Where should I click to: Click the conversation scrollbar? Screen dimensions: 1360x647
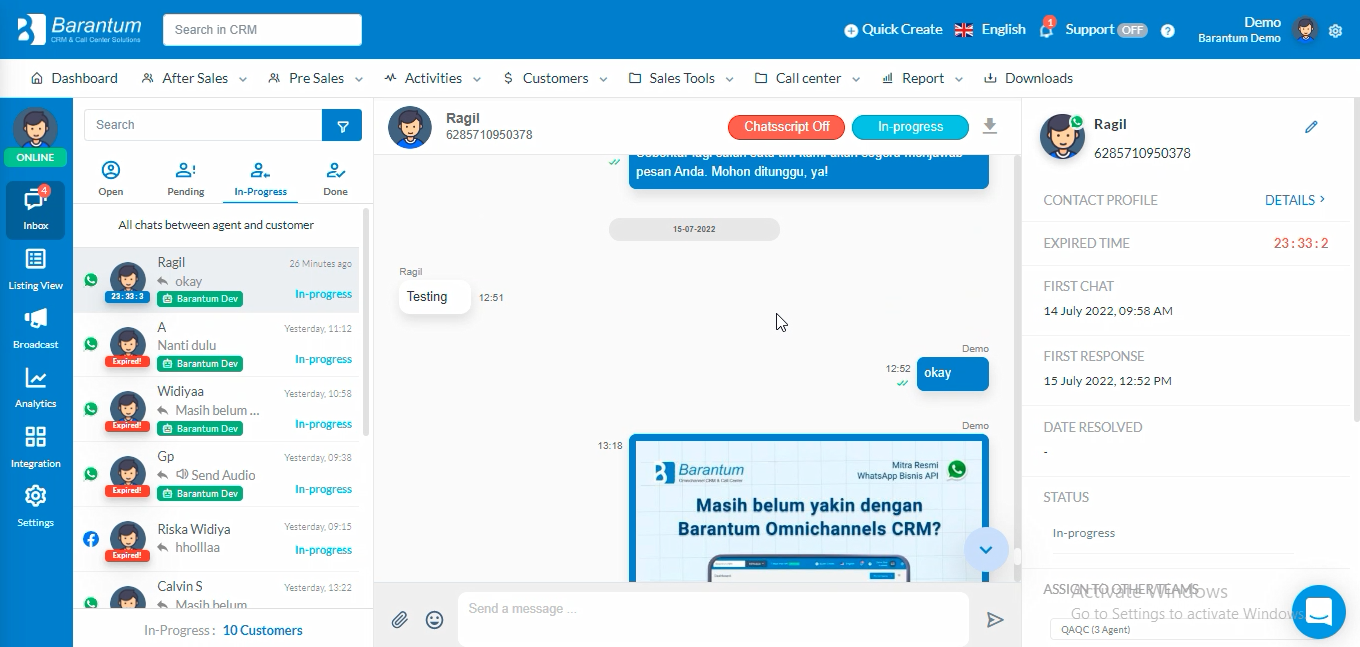coord(1017,556)
